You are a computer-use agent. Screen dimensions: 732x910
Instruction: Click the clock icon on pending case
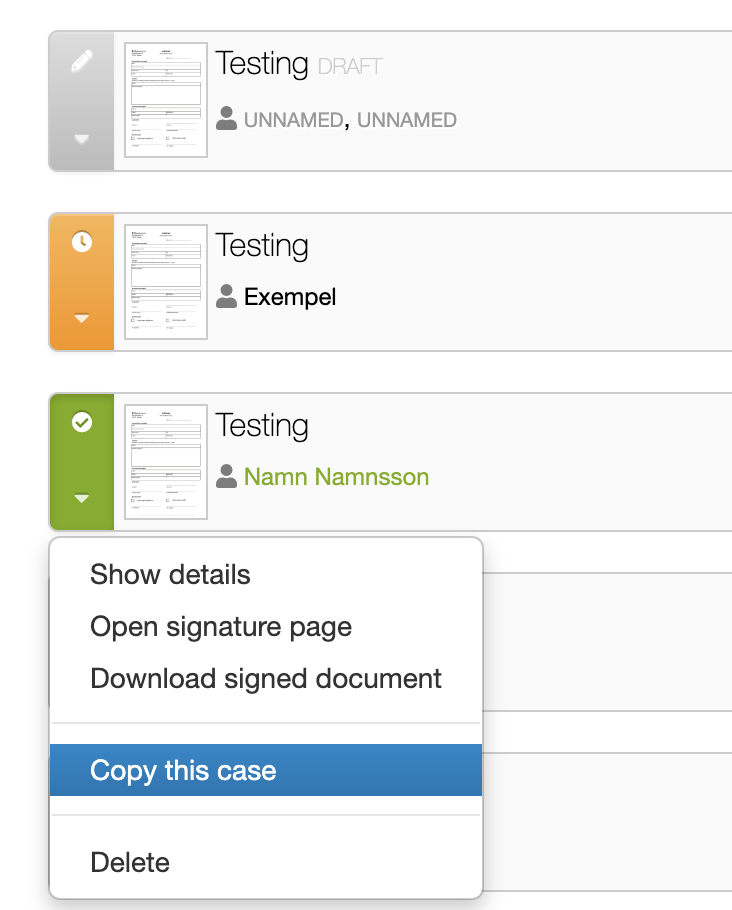click(82, 241)
